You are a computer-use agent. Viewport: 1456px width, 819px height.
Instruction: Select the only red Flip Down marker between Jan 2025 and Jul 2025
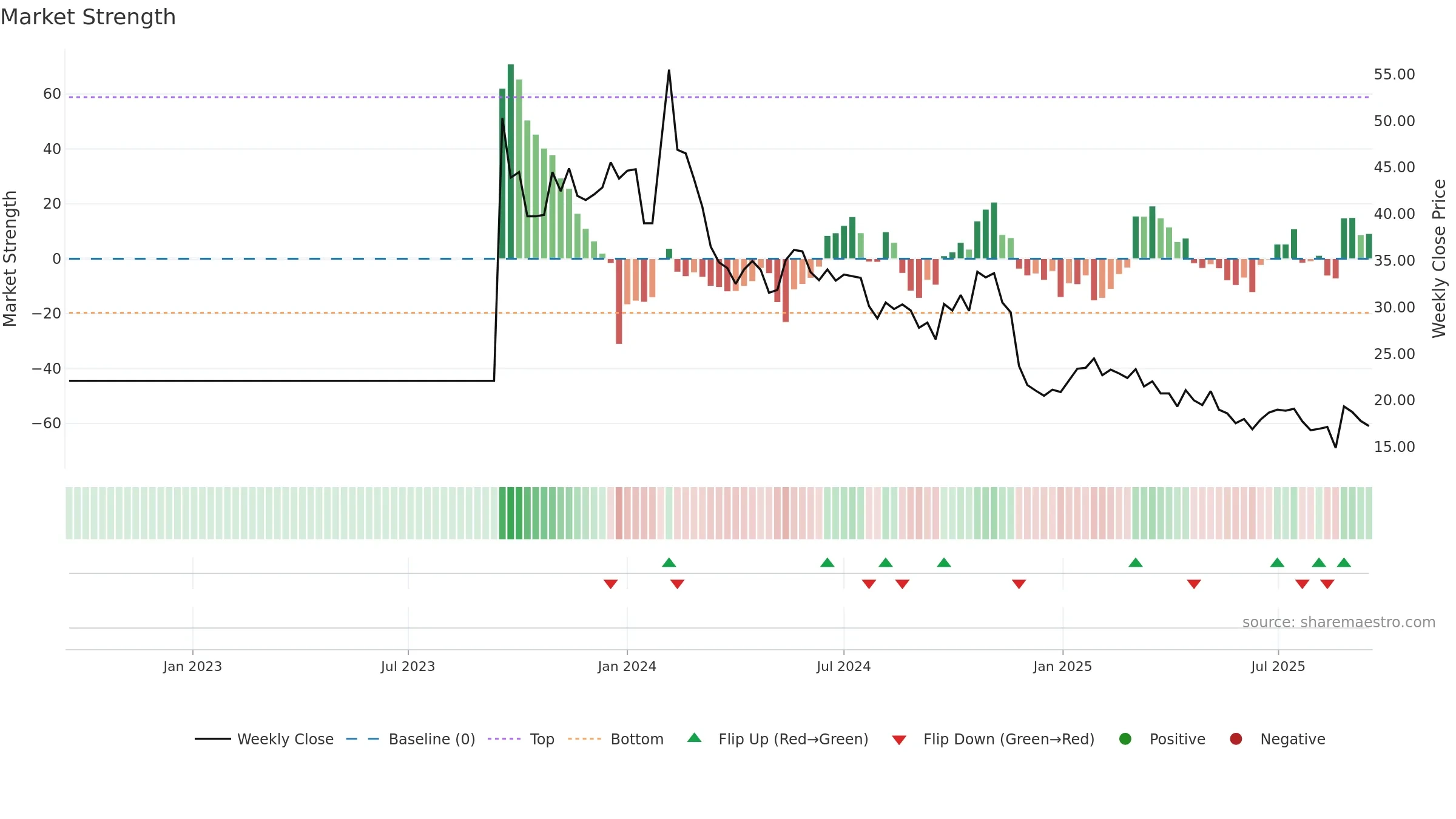[x=1194, y=584]
